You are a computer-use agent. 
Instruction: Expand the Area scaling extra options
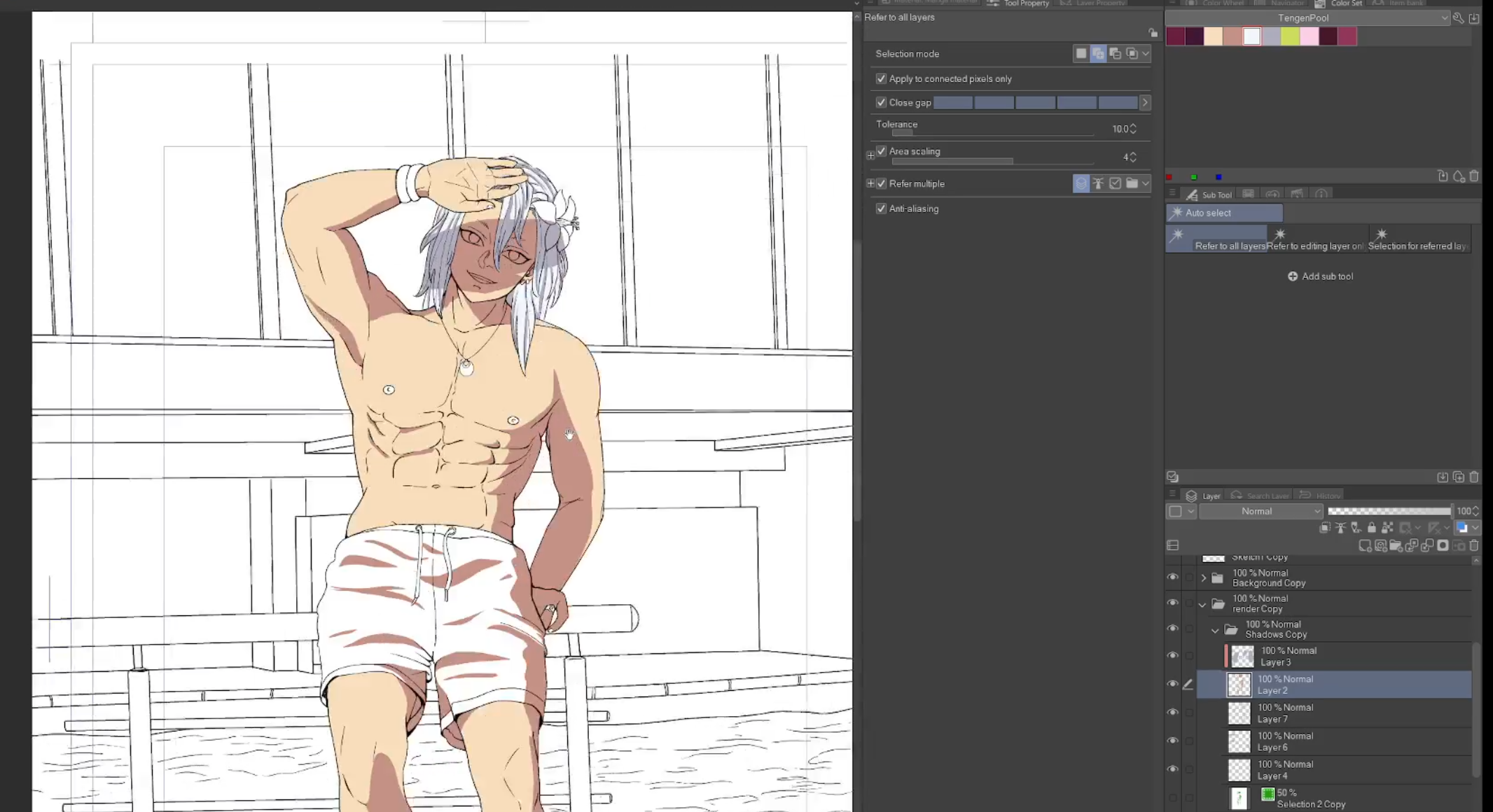pyautogui.click(x=870, y=155)
